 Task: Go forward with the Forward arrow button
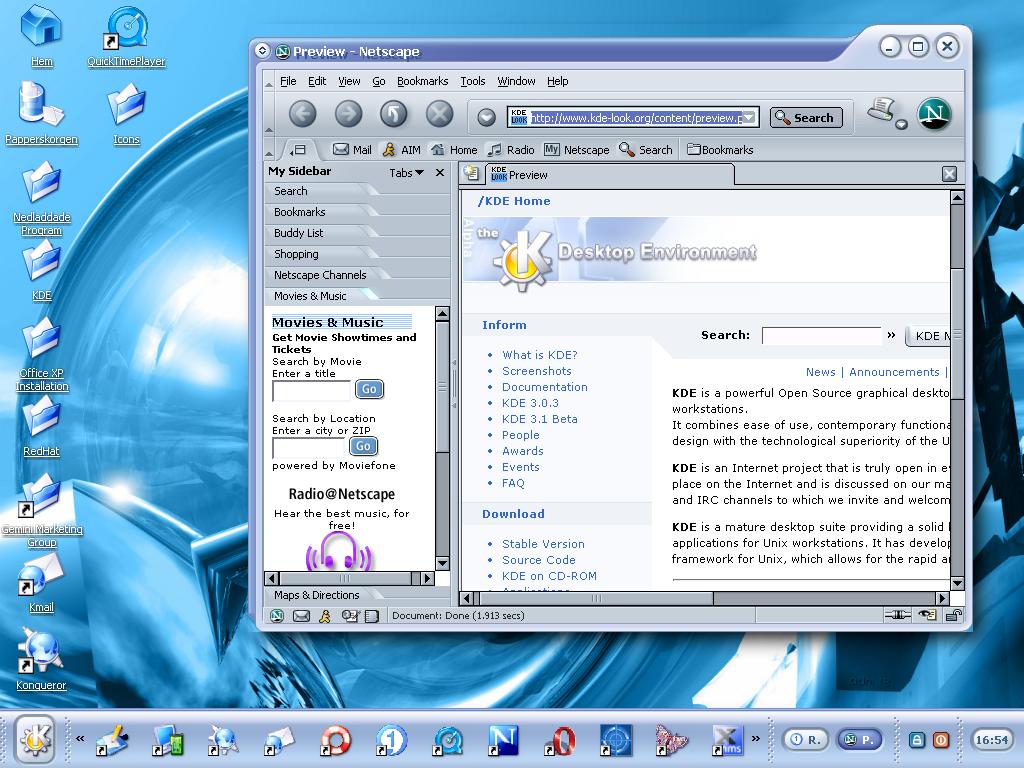point(348,114)
